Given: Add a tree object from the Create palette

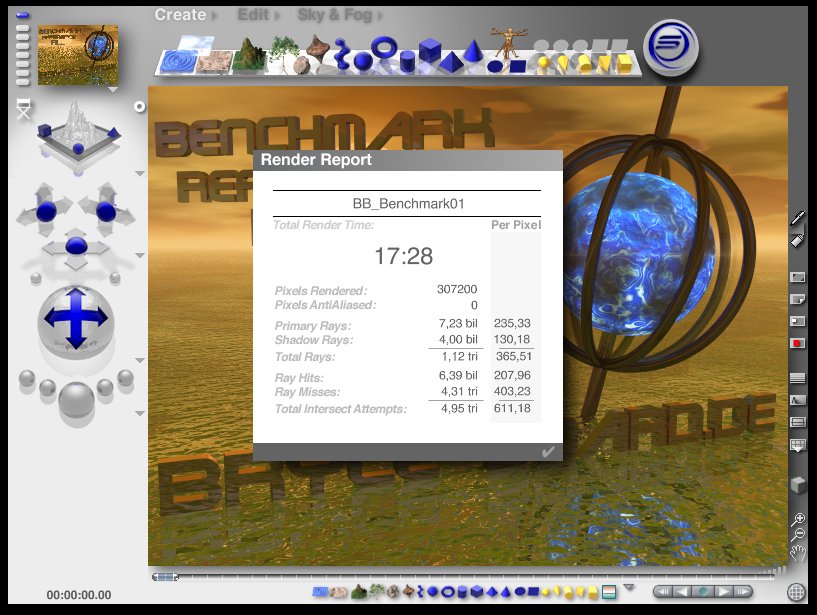Looking at the screenshot, I should point(284,51).
